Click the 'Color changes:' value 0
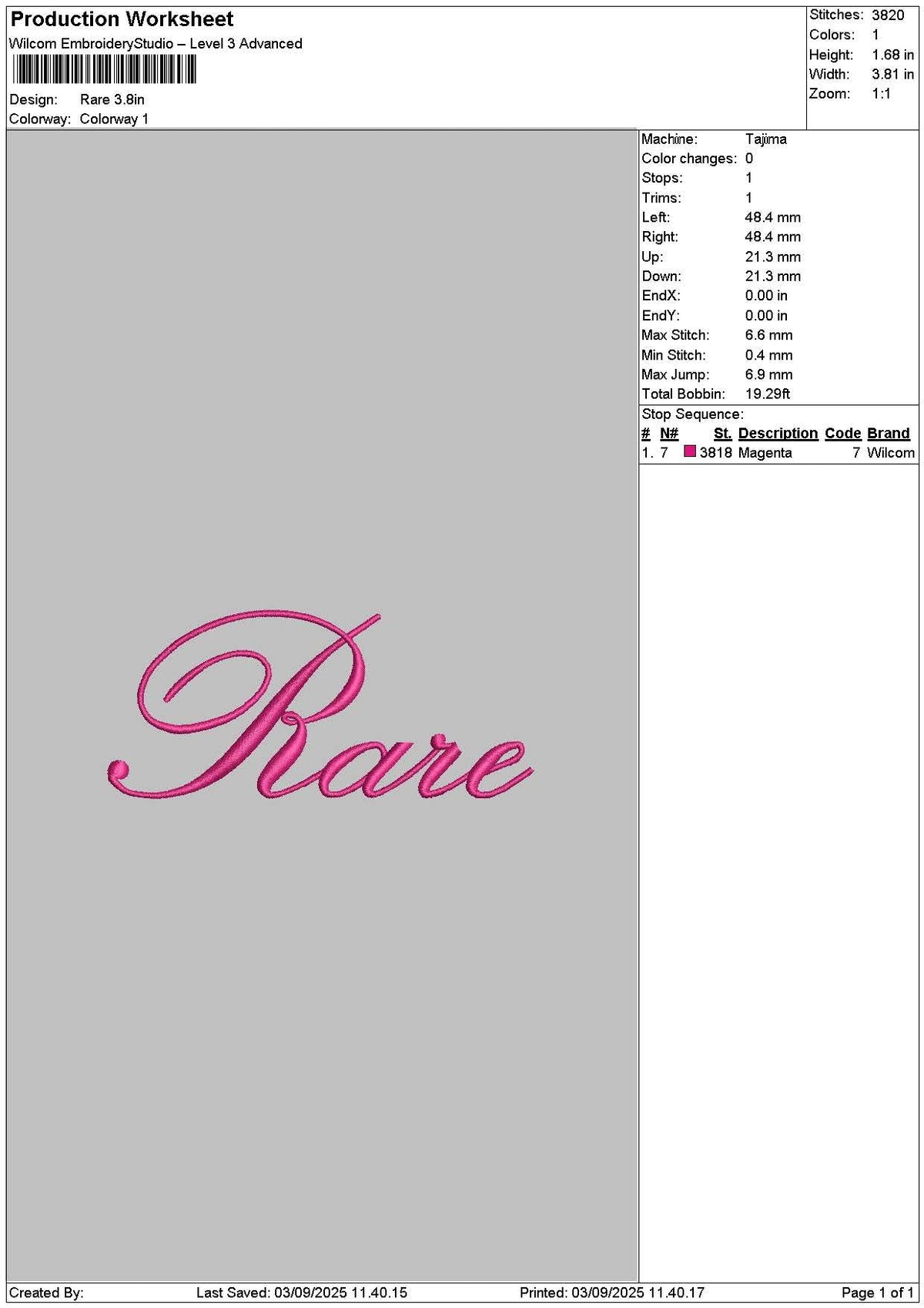 point(749,159)
